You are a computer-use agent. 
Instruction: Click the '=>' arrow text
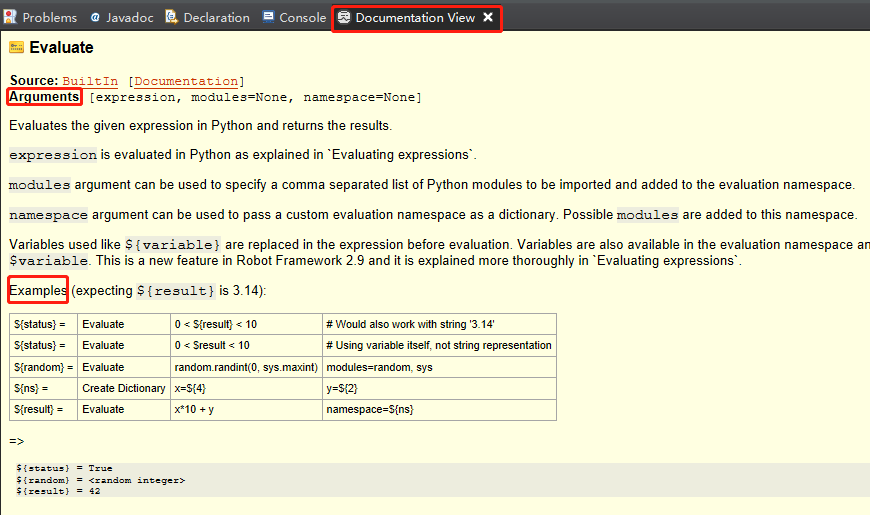17,441
